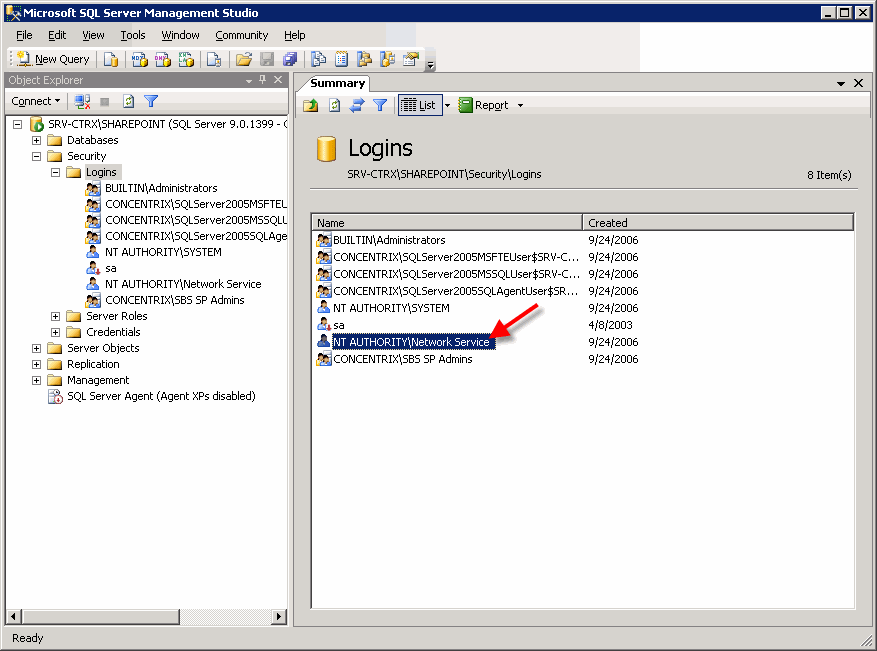Click the Up folder icon in Summary
Viewport: 877px width, 651px height.
click(310, 105)
